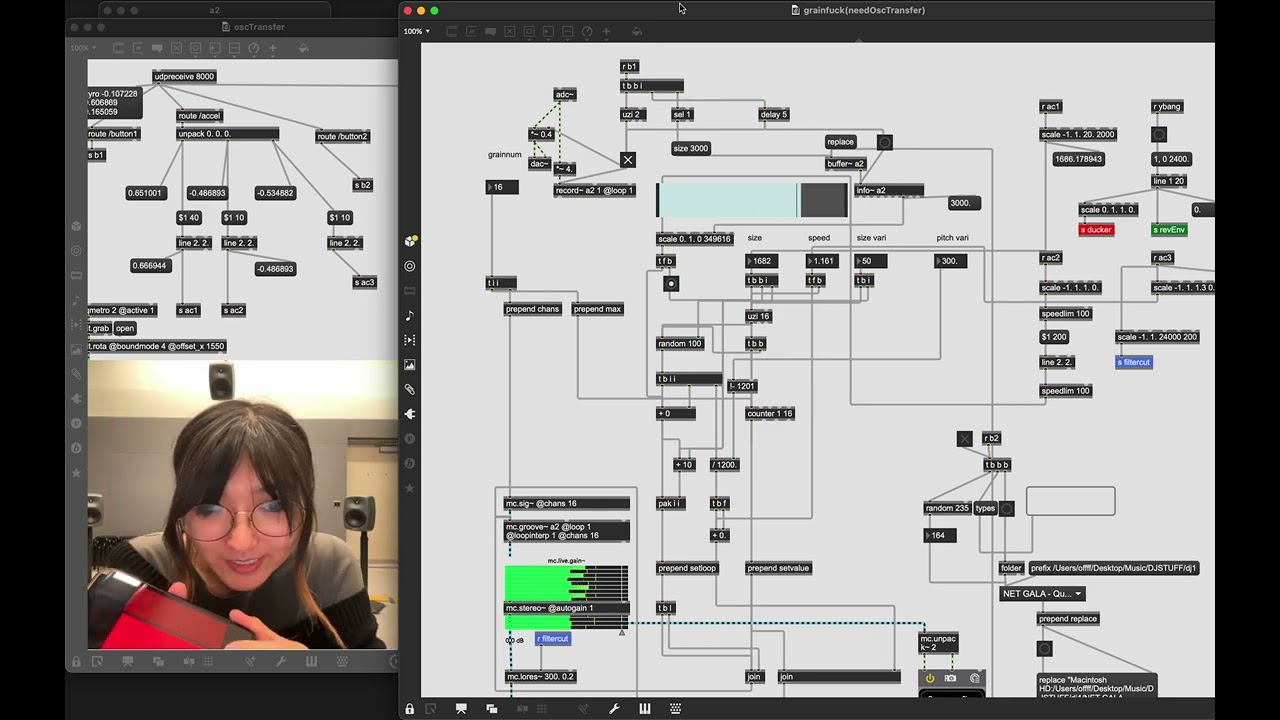The image size is (1280, 720).
Task: Click the webcam video preview in oscTransfer
Action: point(243,504)
